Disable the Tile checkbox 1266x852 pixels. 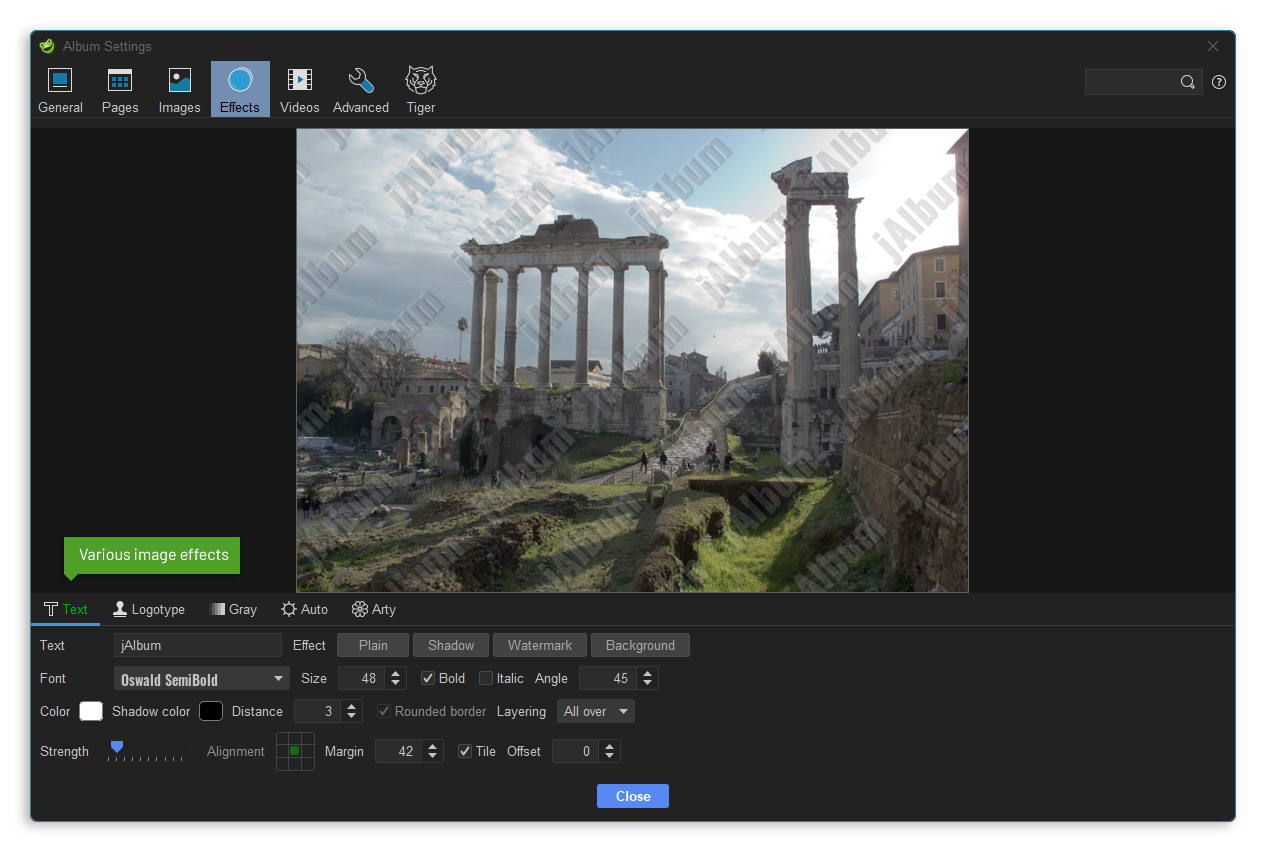465,752
